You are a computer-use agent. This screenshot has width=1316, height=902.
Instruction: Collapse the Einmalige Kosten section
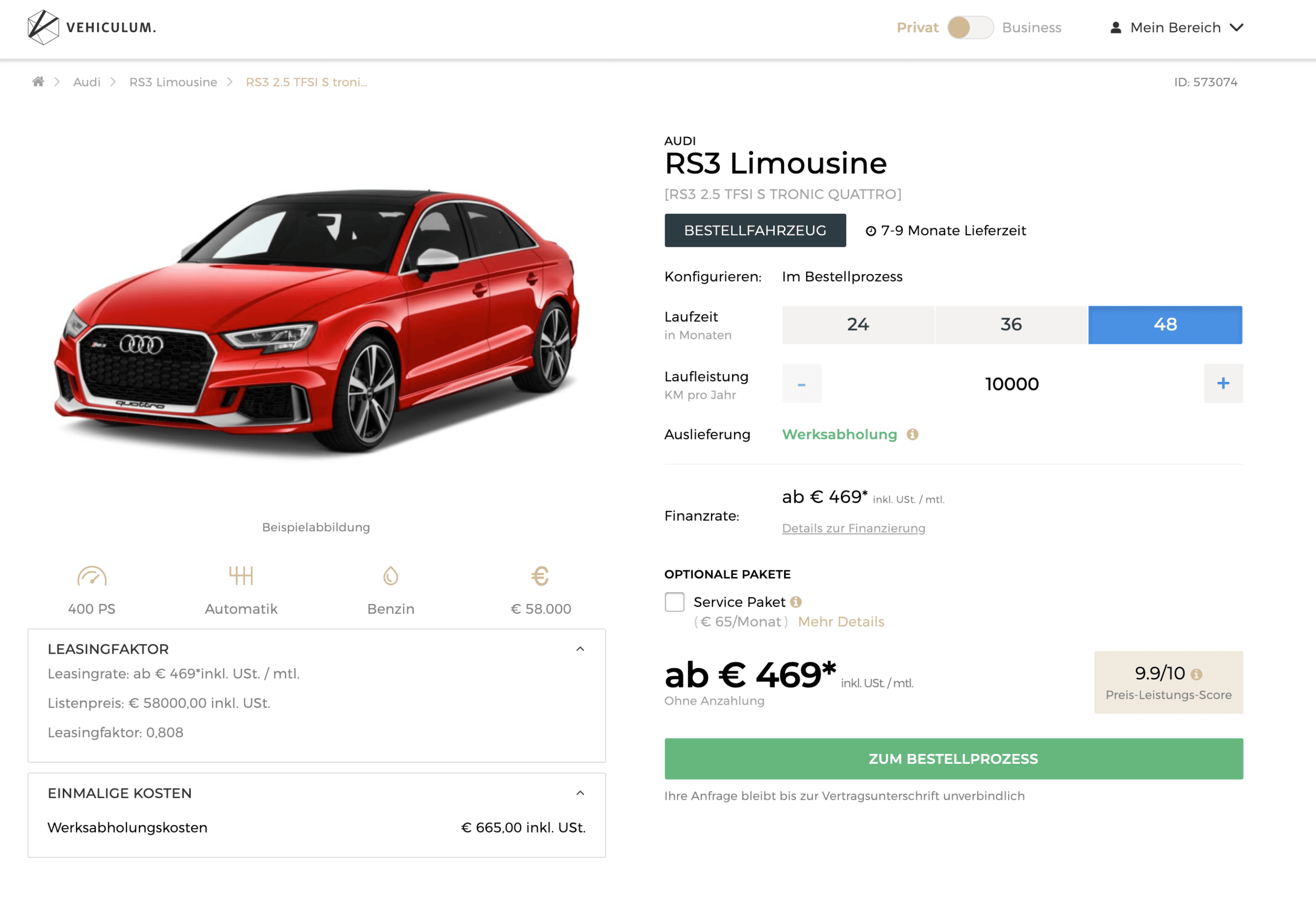click(x=580, y=793)
